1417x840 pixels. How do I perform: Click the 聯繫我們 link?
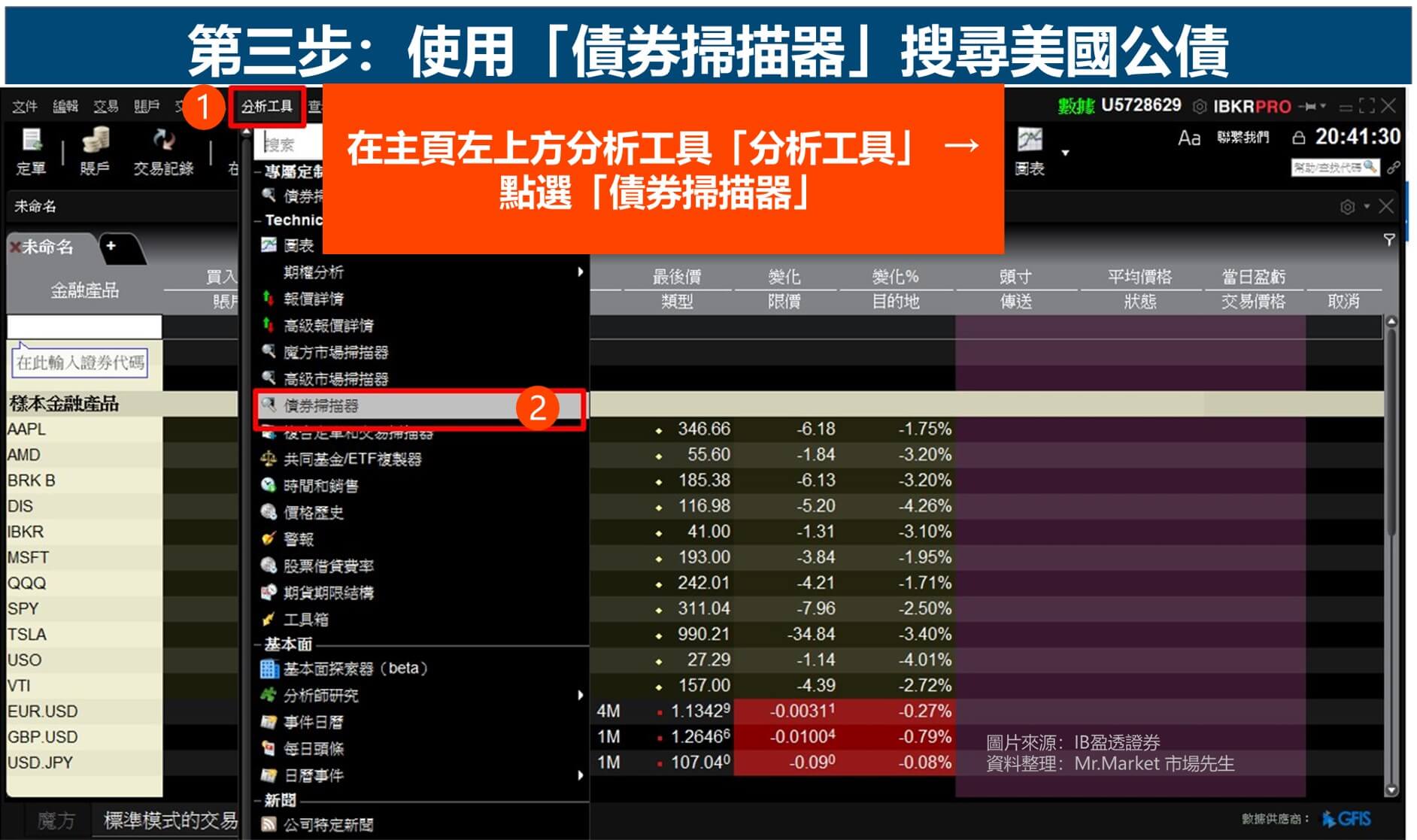click(x=1243, y=137)
